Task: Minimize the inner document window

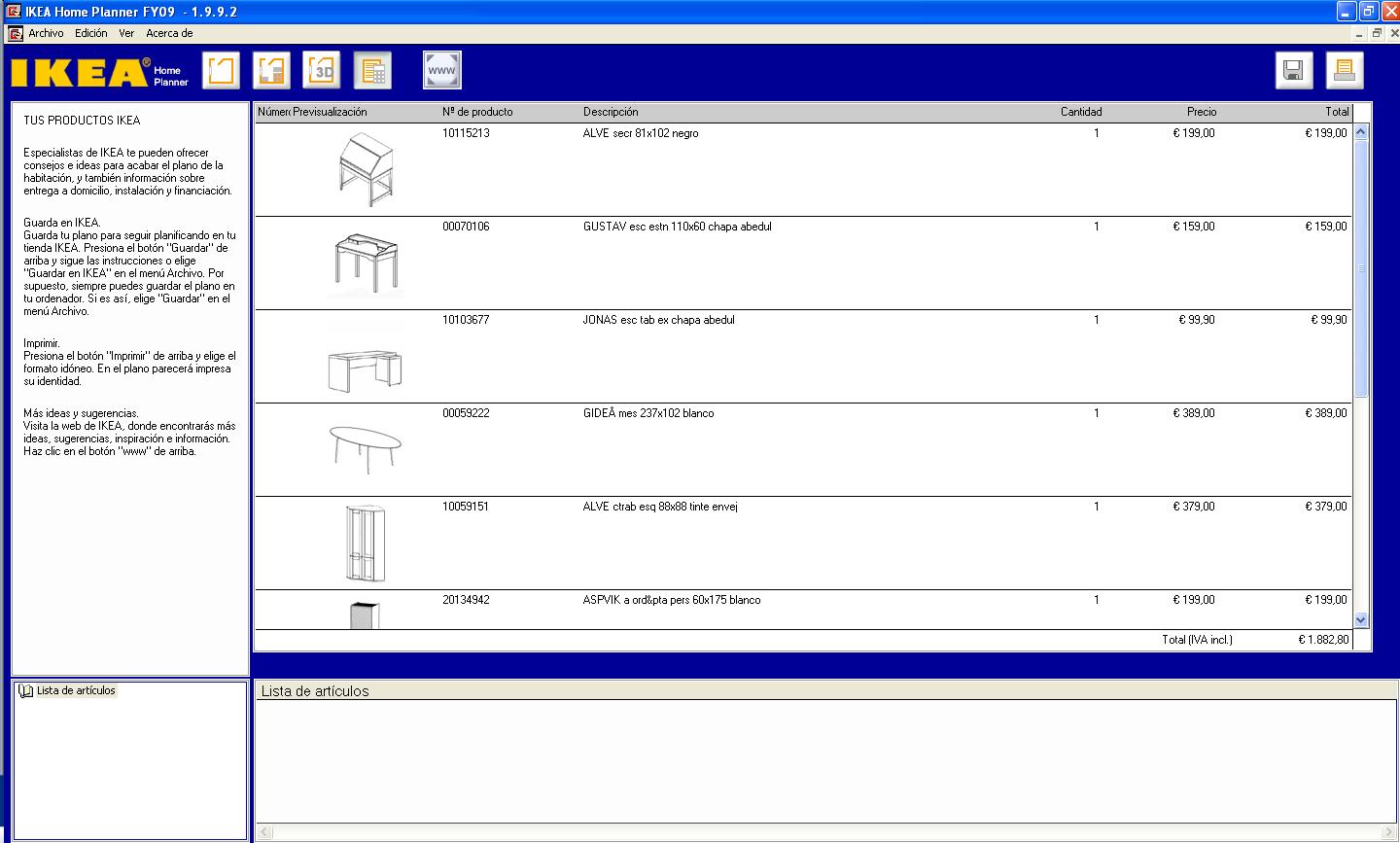Action: pos(1361,33)
